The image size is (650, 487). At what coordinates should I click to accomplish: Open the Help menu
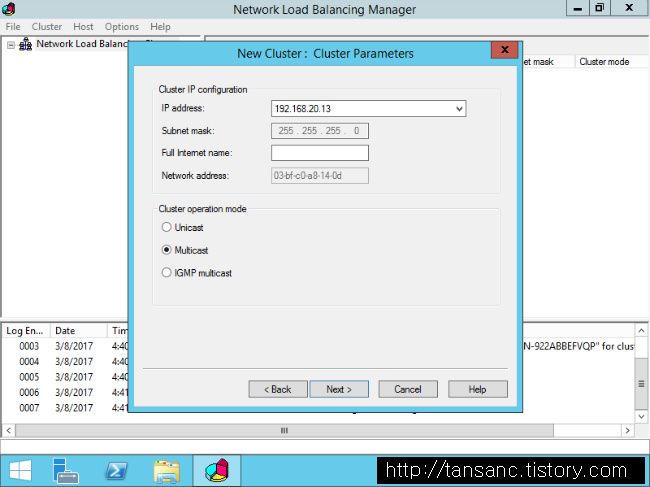pos(160,27)
